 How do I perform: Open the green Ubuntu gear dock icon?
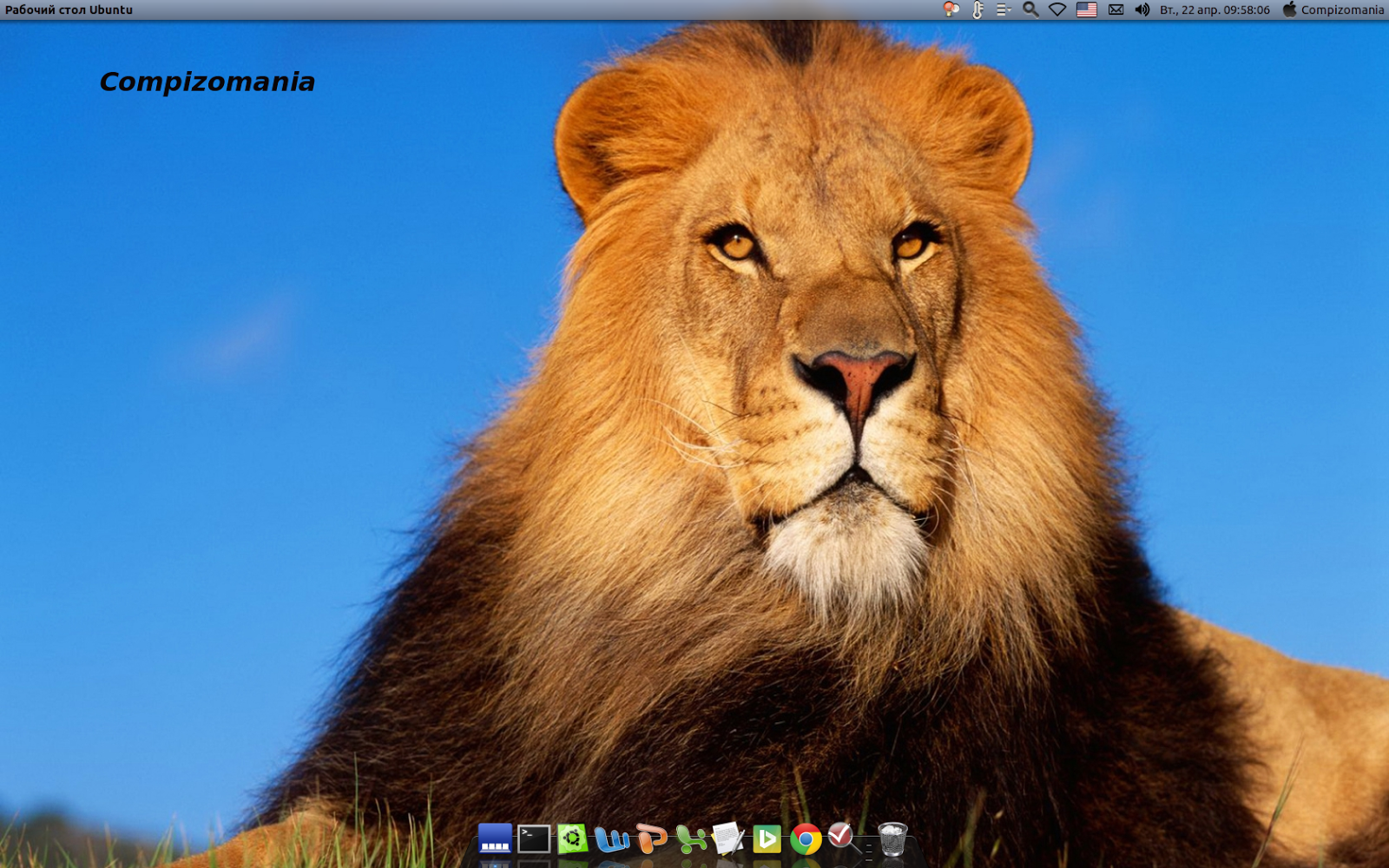(573, 838)
